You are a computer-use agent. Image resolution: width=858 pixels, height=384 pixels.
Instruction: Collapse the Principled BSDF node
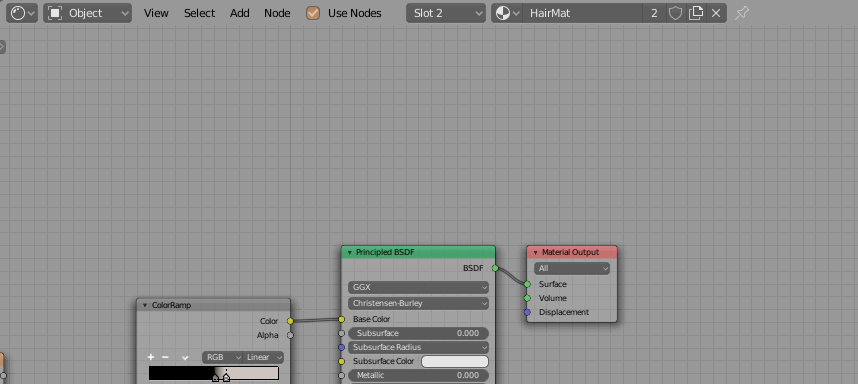(x=350, y=252)
